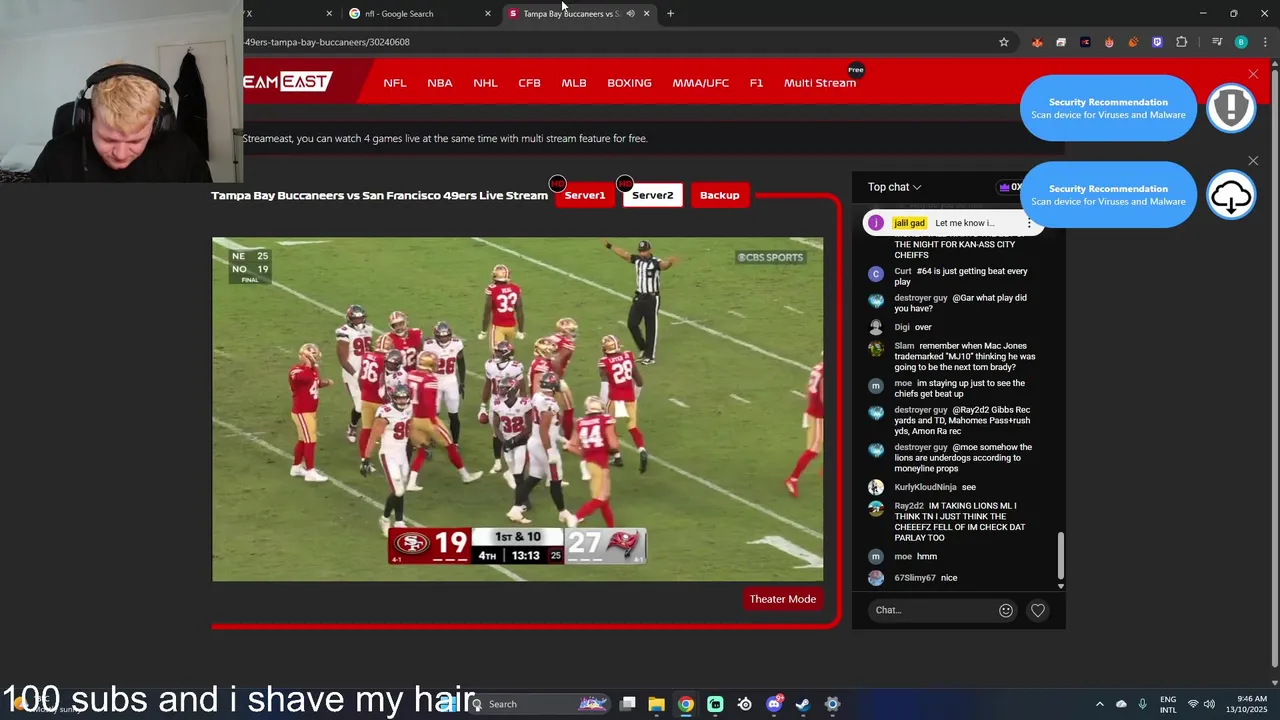Open the CFB streams section
1280x720 pixels.
pos(529,83)
